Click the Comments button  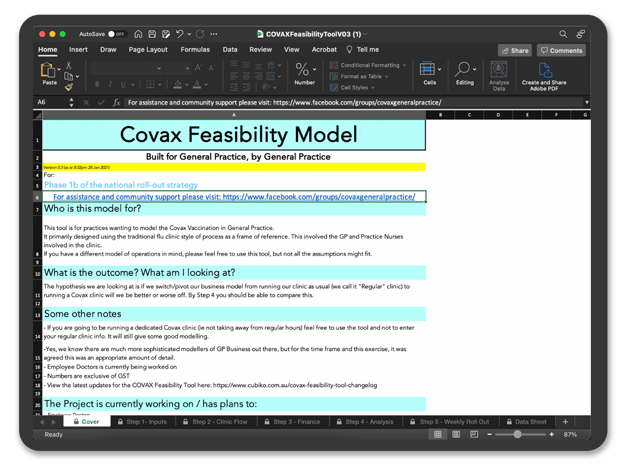[561, 50]
